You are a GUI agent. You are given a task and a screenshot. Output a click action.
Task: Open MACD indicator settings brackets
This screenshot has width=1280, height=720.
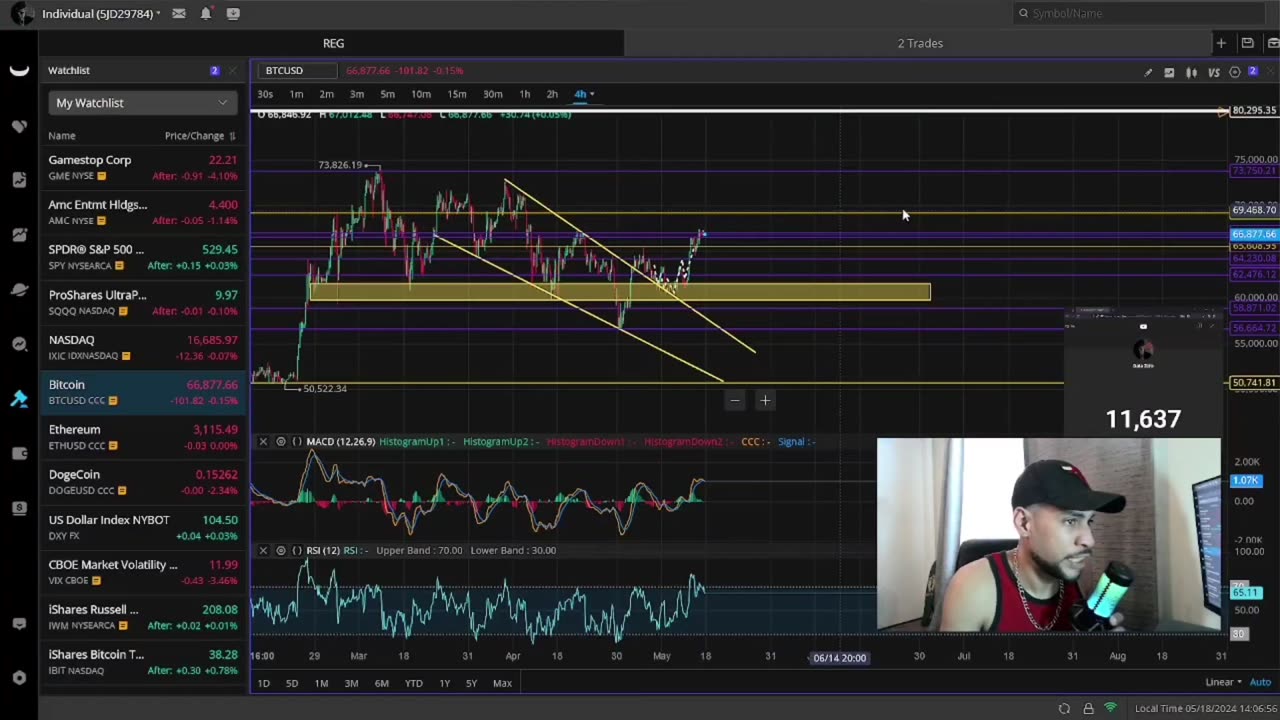(x=297, y=441)
